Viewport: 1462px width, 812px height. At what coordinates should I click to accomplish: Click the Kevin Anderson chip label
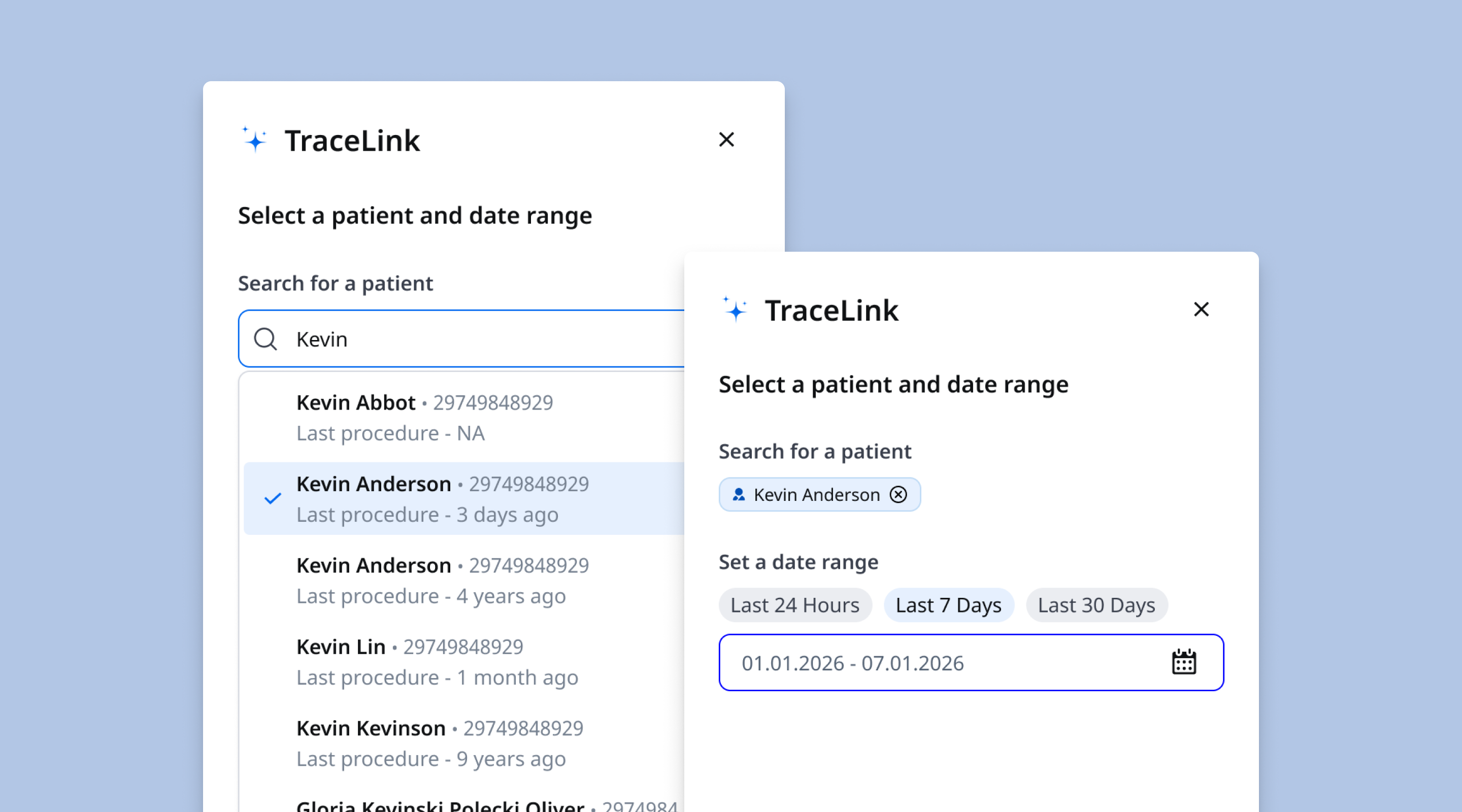pyautogui.click(x=817, y=495)
